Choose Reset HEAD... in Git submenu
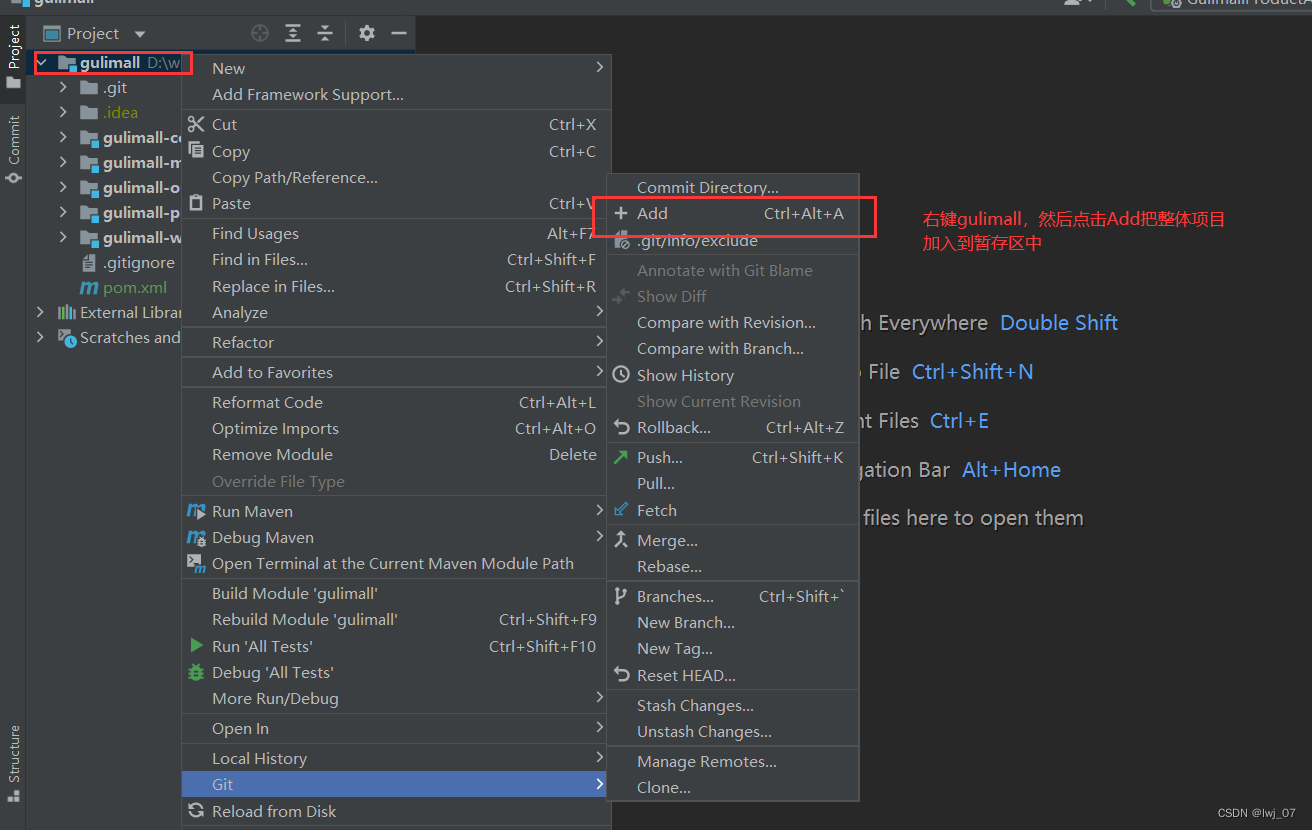The height and width of the screenshot is (830, 1312). click(x=733, y=675)
